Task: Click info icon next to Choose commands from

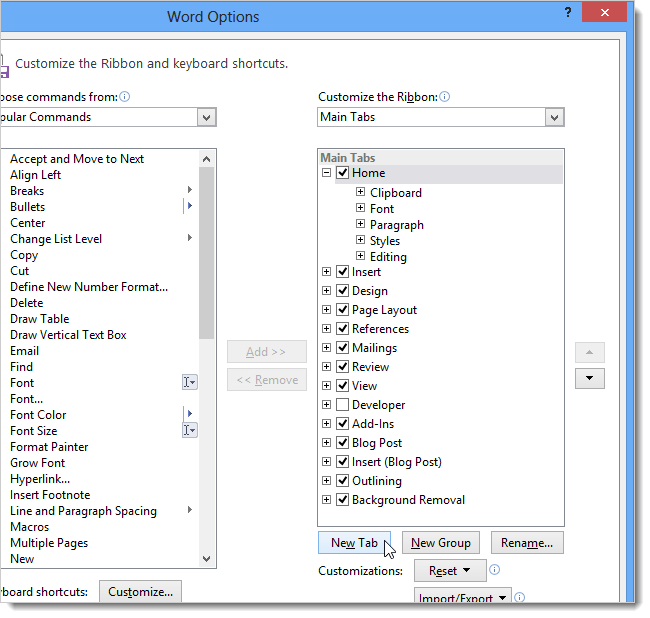Action: (x=124, y=97)
